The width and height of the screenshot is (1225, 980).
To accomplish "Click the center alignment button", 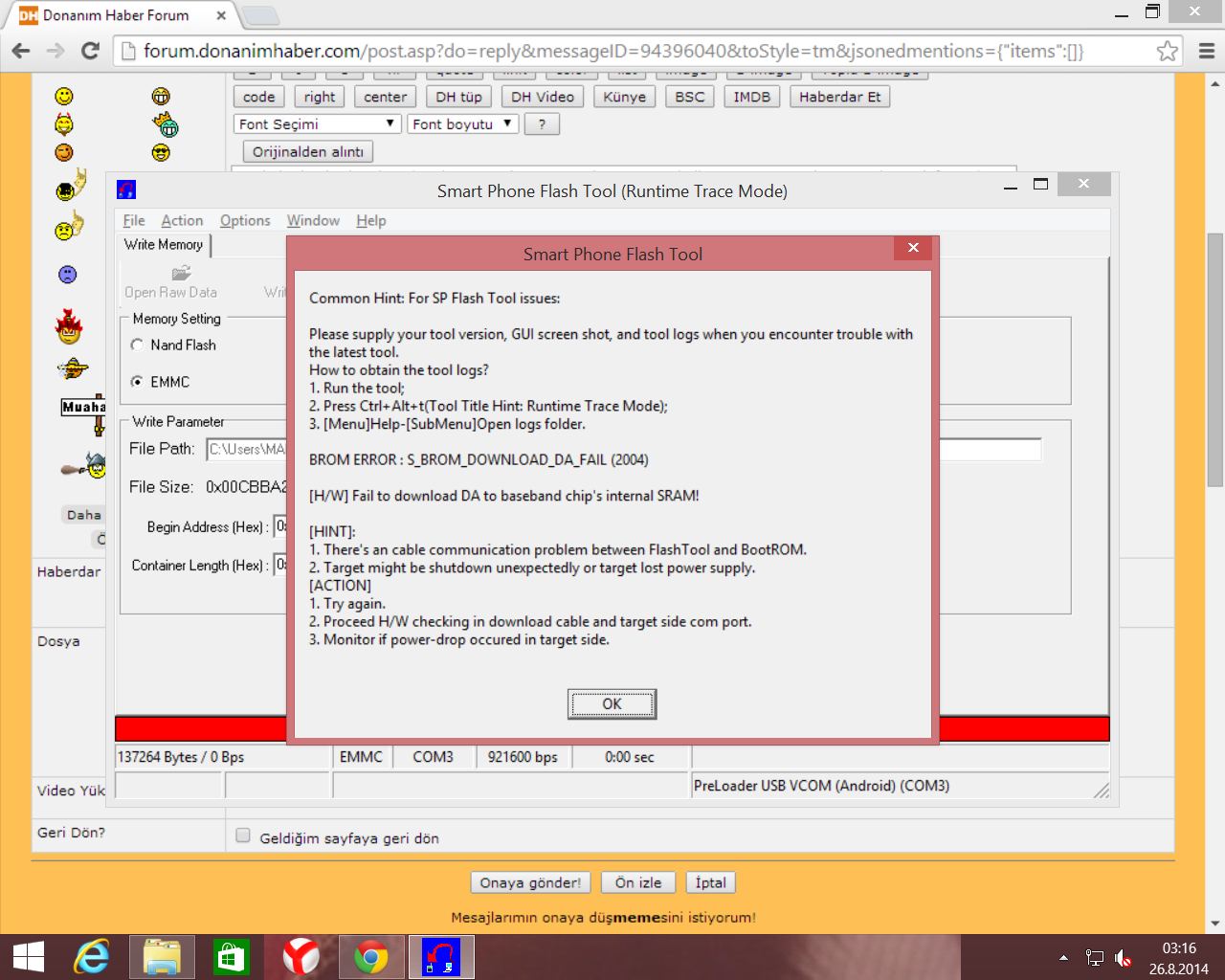I will click(386, 97).
